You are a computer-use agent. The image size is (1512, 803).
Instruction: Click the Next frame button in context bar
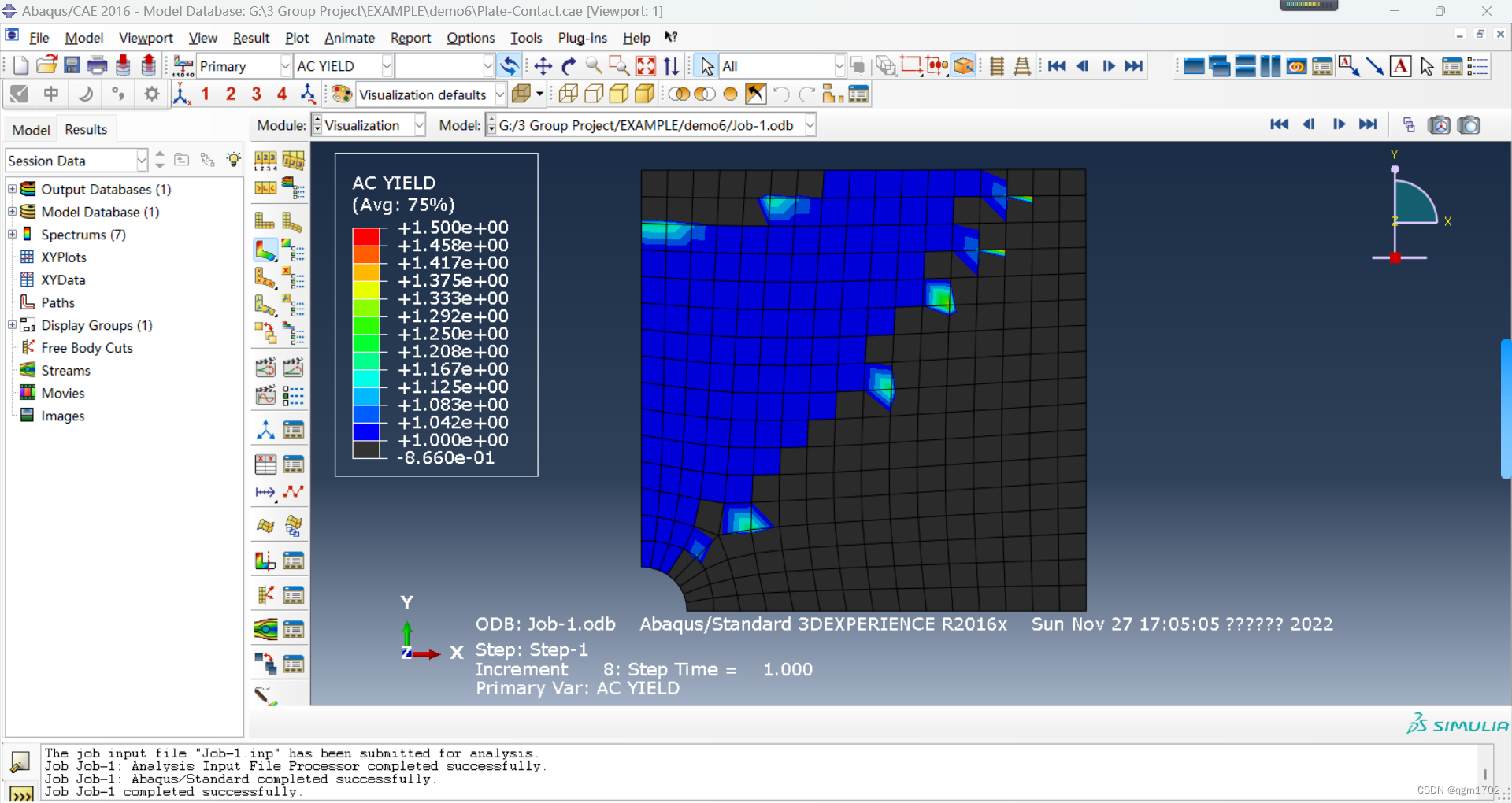(x=1339, y=124)
